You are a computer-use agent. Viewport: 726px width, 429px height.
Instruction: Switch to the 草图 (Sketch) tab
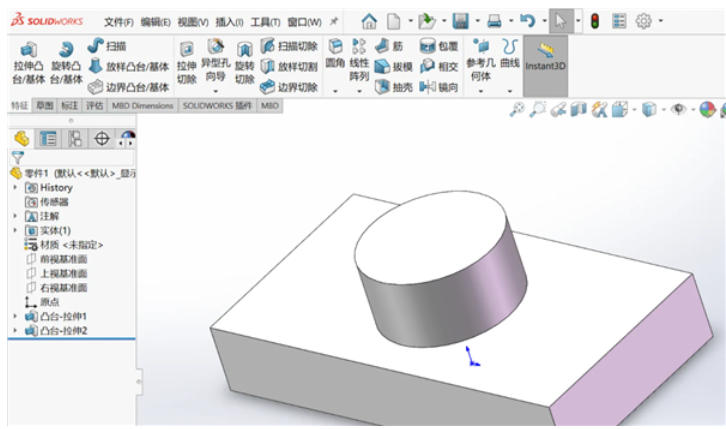pyautogui.click(x=45, y=105)
